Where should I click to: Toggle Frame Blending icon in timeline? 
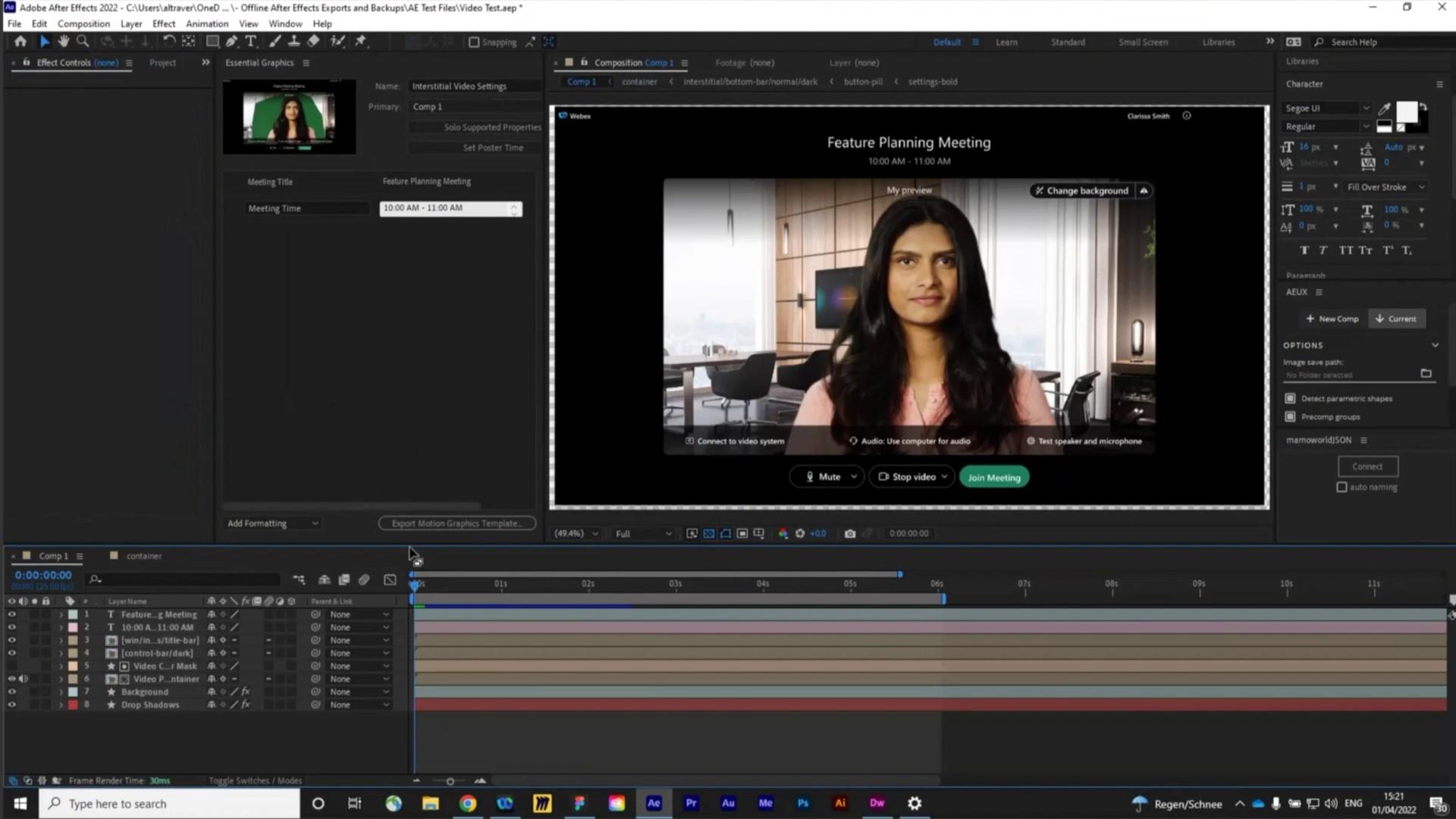344,580
